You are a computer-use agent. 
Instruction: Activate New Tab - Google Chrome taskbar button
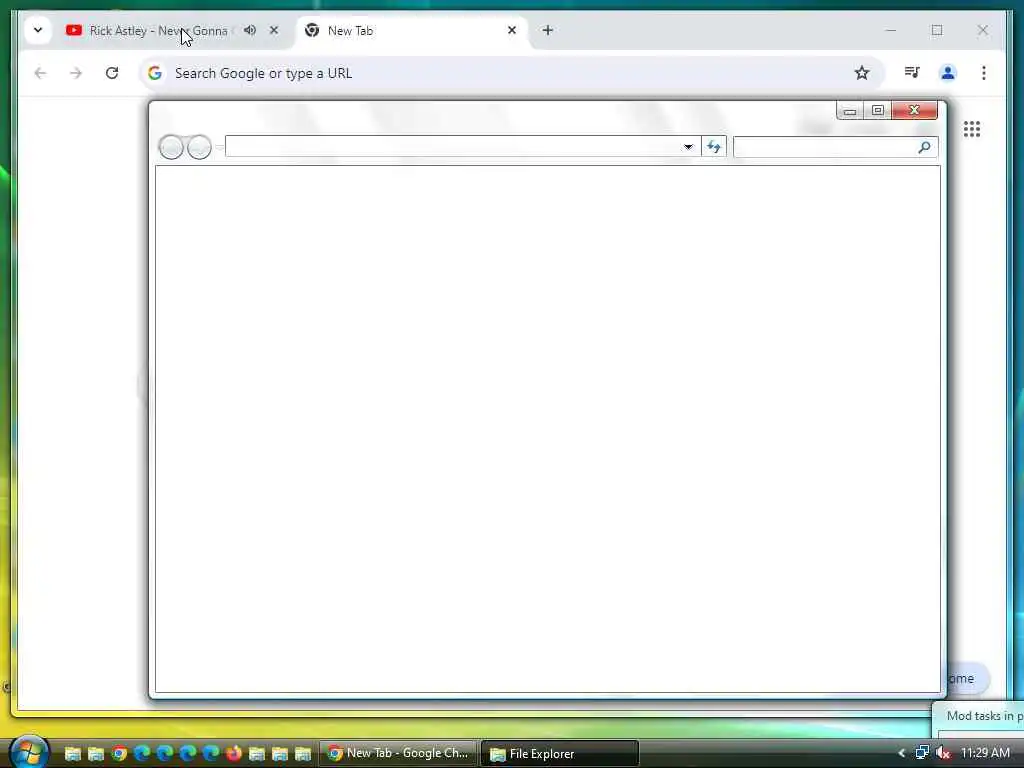click(398, 754)
